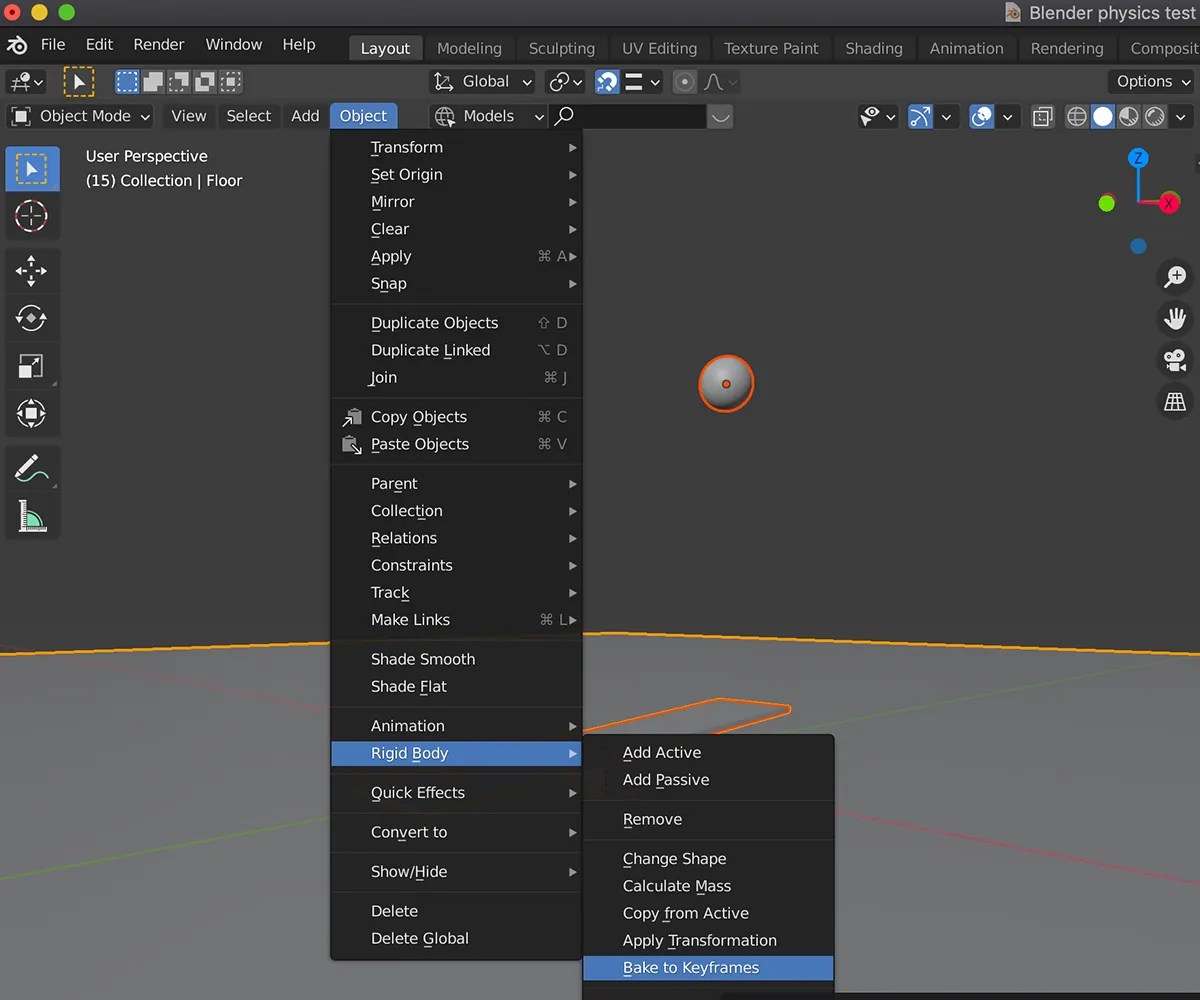Open the Transform submenu

(456, 148)
